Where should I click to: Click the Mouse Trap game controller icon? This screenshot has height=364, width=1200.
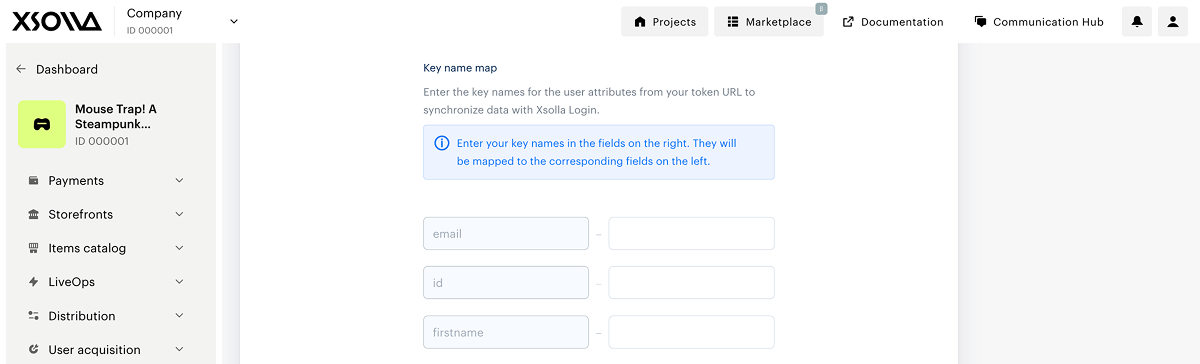click(42, 125)
